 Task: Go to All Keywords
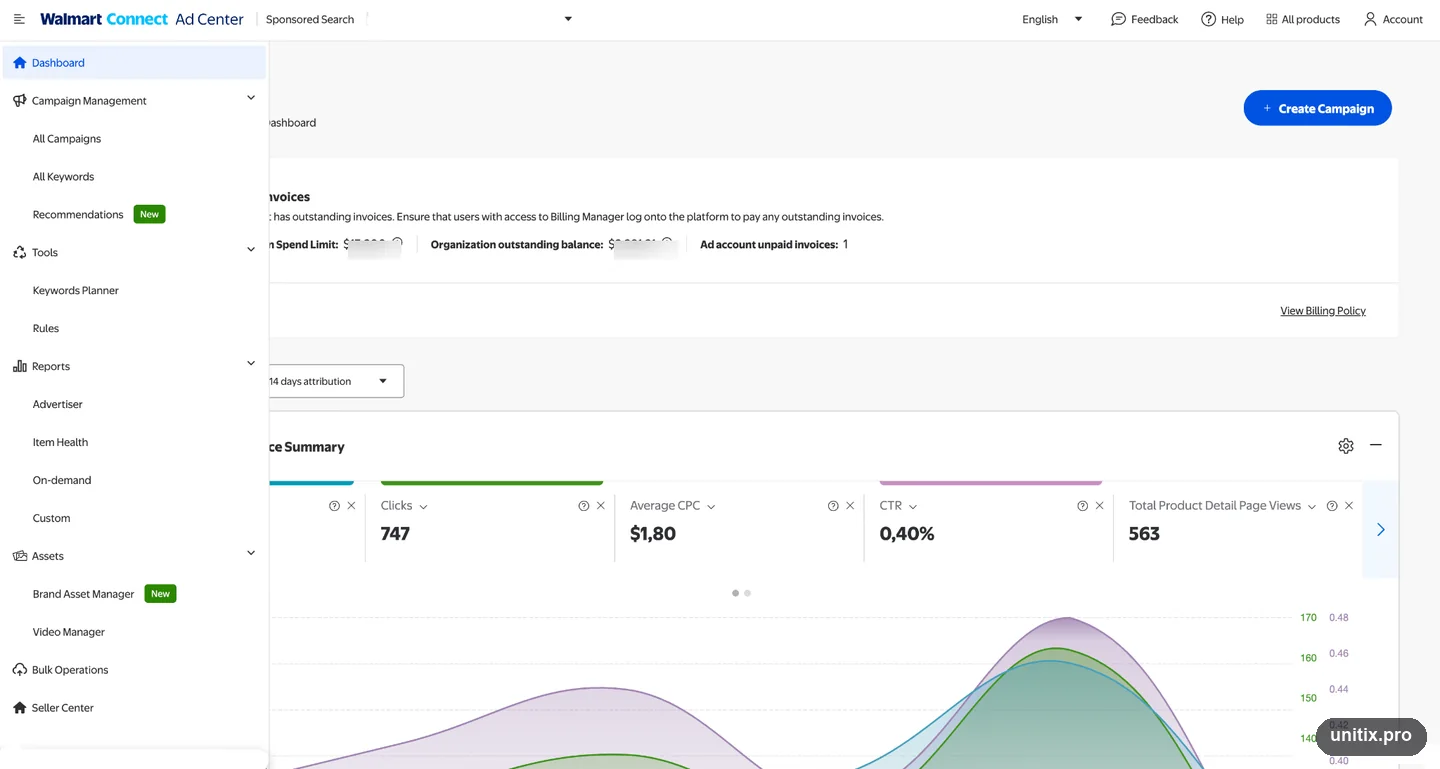click(x=63, y=177)
